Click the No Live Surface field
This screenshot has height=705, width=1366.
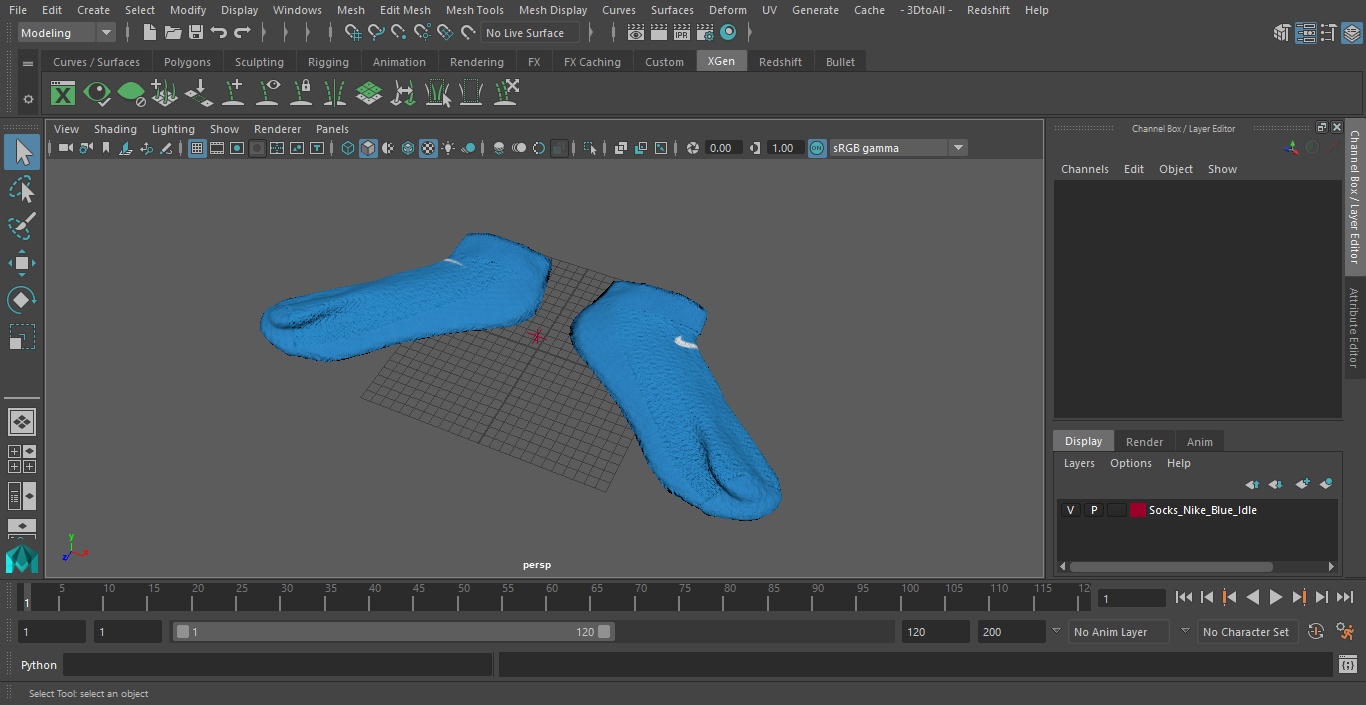point(529,33)
